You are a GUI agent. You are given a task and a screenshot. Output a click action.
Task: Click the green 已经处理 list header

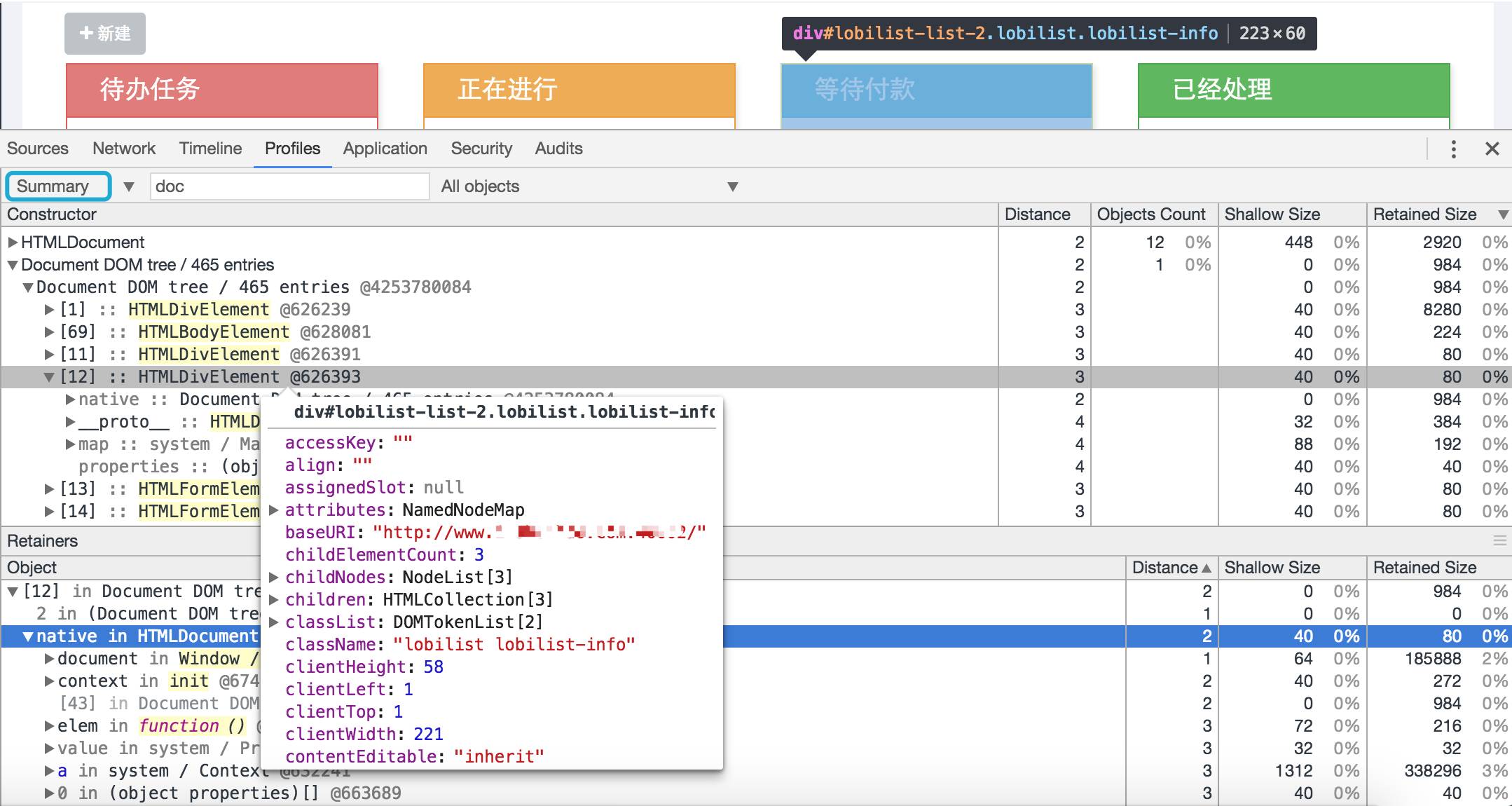(x=1293, y=90)
